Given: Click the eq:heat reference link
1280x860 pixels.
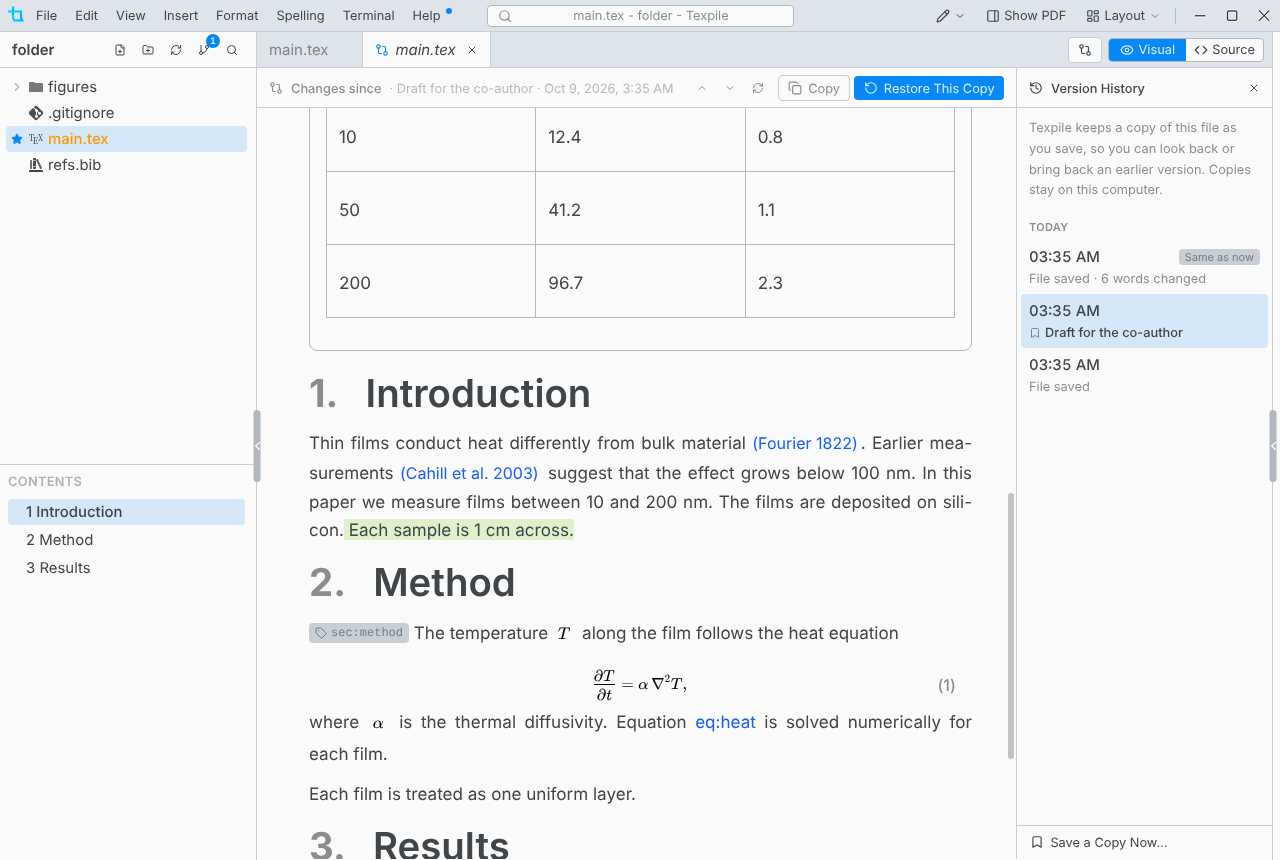Looking at the screenshot, I should click(725, 722).
